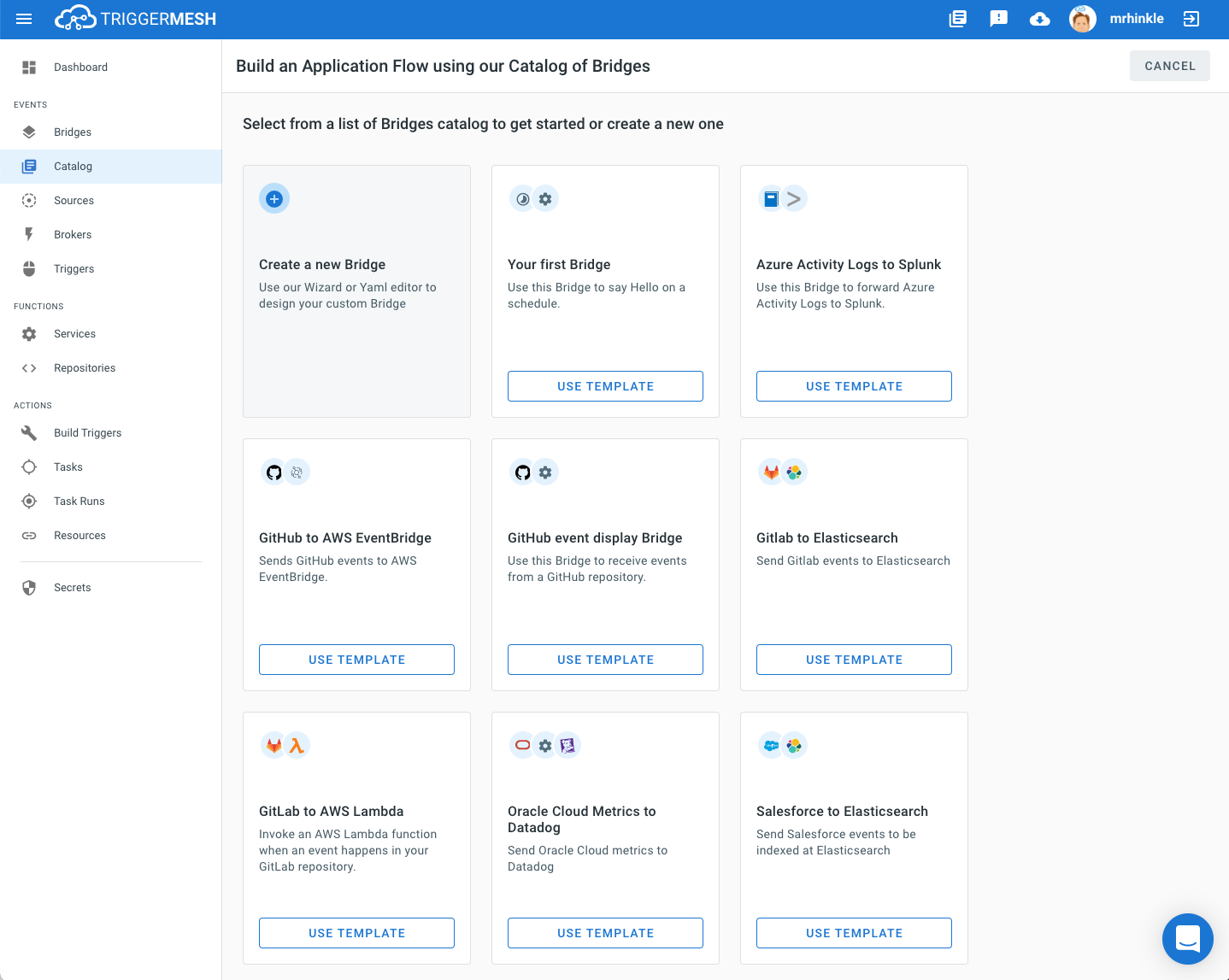Click the Cancel button
Image resolution: width=1229 pixels, height=980 pixels.
click(x=1169, y=66)
